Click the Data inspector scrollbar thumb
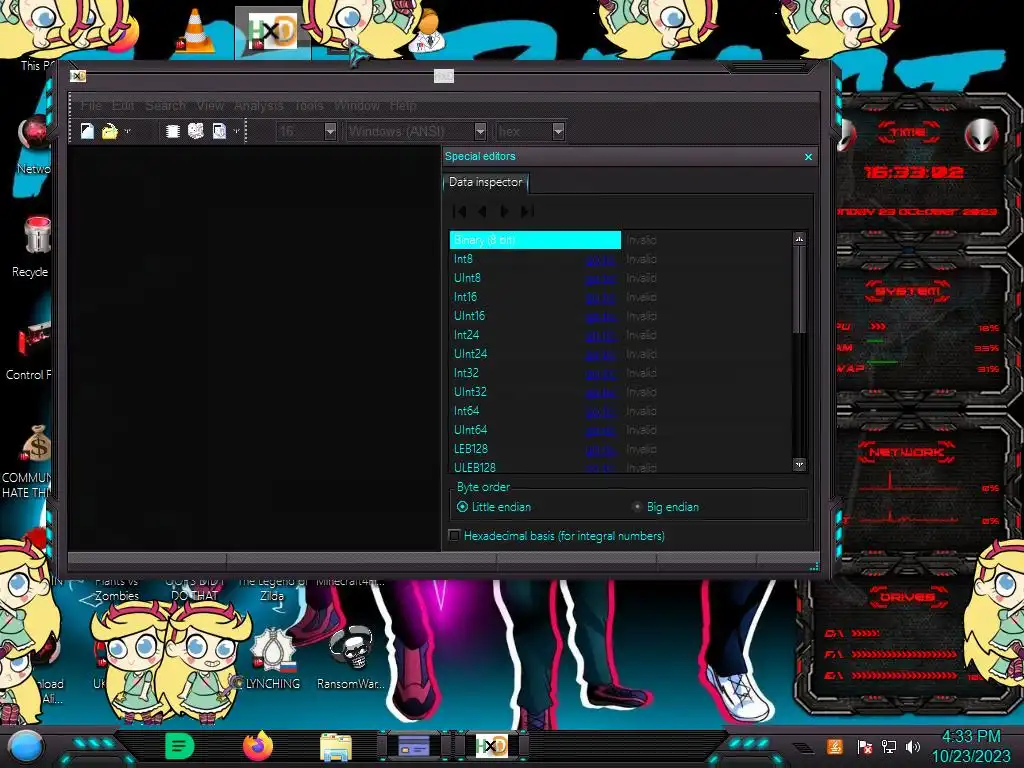 [x=799, y=289]
